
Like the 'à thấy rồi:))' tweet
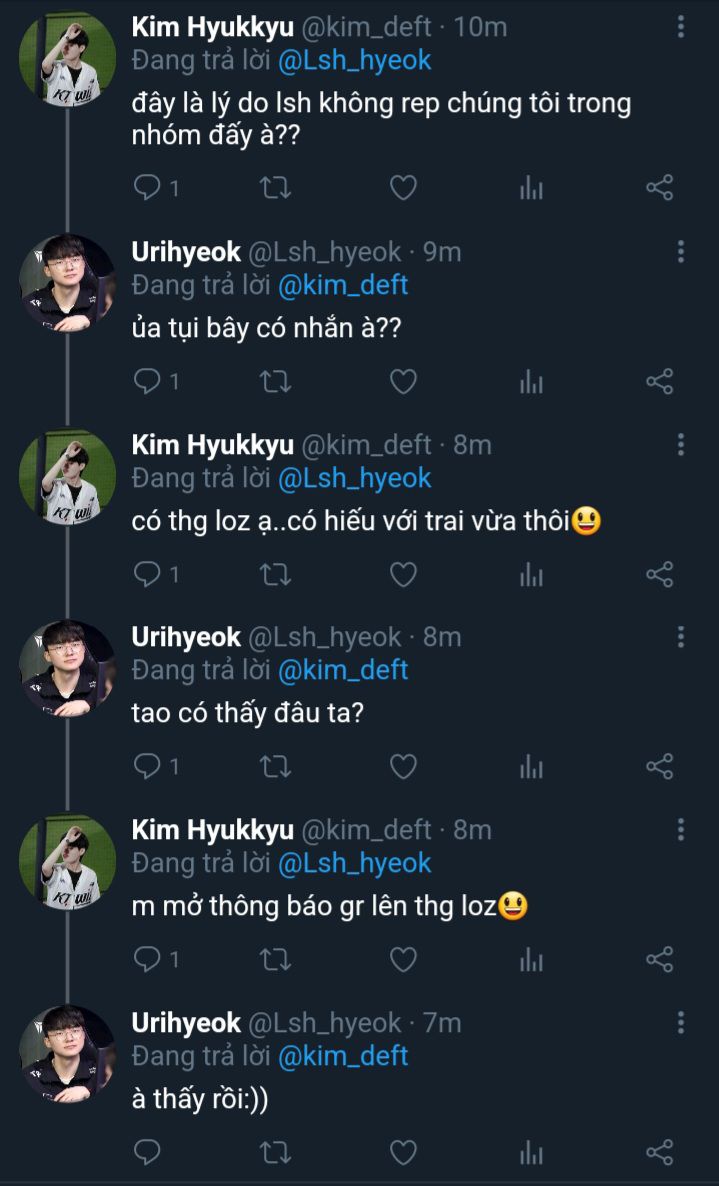click(x=403, y=1152)
